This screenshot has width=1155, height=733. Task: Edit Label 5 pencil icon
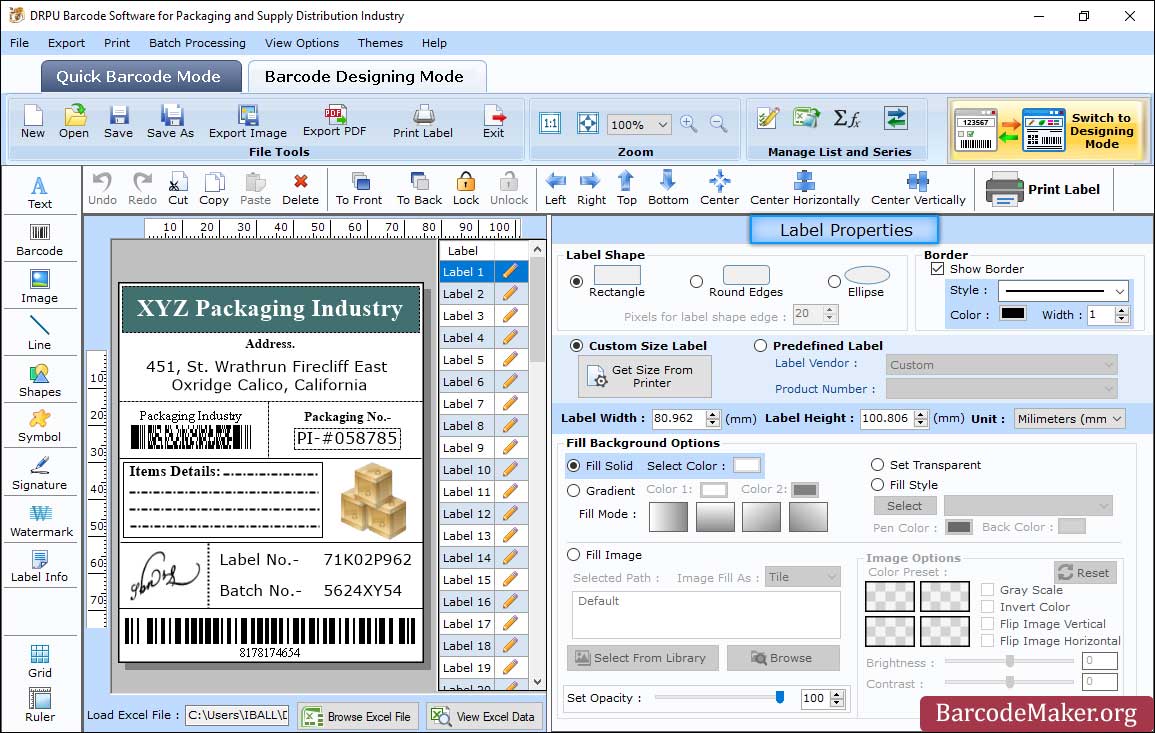click(510, 360)
